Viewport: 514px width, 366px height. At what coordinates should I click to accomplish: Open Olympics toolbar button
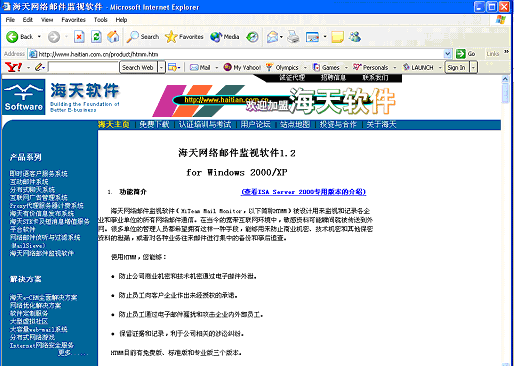click(x=282, y=67)
